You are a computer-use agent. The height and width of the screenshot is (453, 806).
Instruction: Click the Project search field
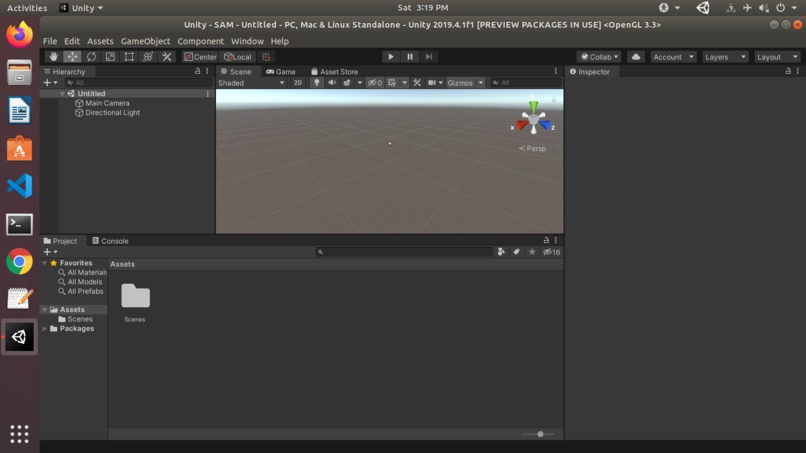pos(404,252)
